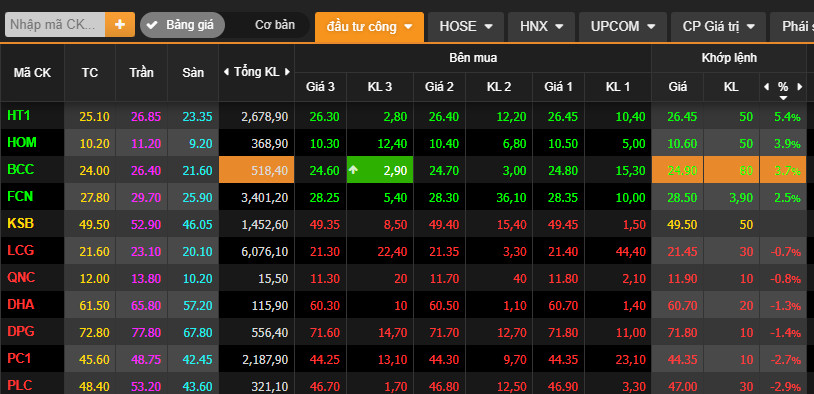The width and height of the screenshot is (814, 394).
Task: Open the HOSE exchange dropdown
Action: coord(466,26)
